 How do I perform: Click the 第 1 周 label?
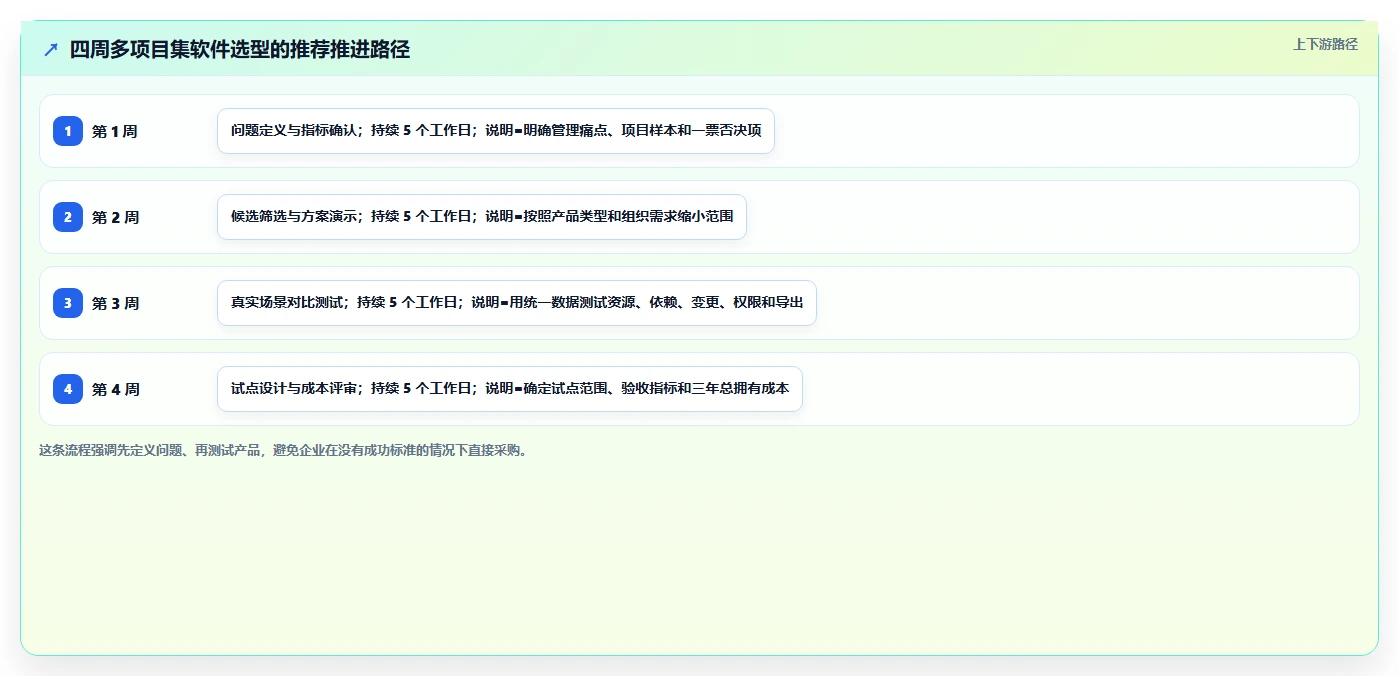coord(115,131)
